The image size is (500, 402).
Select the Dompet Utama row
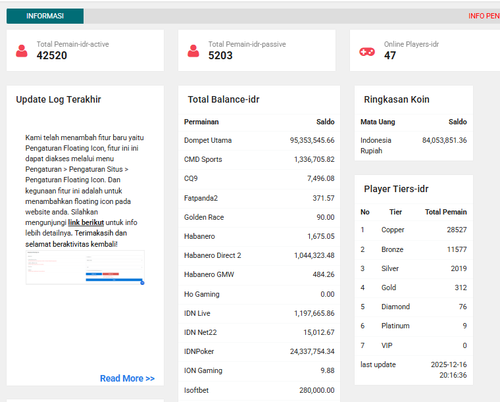(x=259, y=140)
